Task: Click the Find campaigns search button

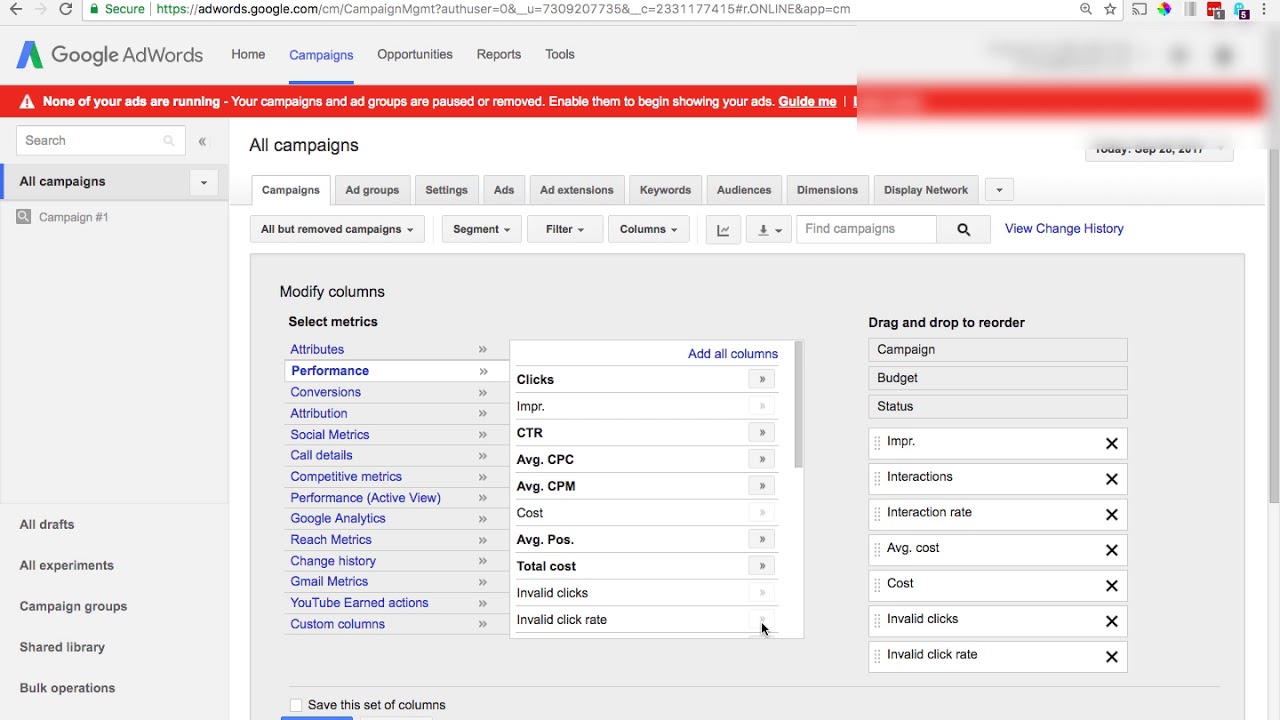Action: [x=963, y=229]
